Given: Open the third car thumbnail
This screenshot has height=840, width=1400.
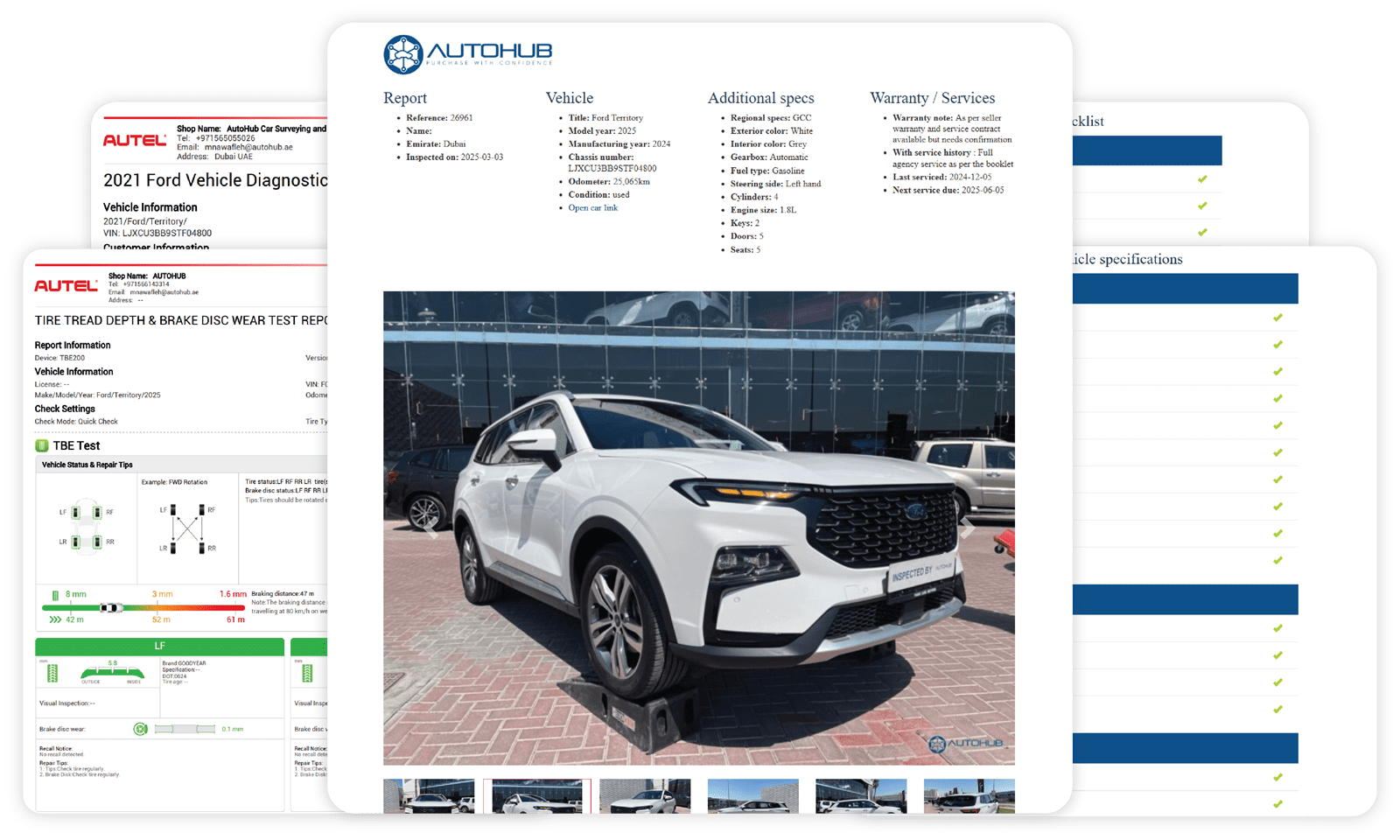Looking at the screenshot, I should coord(645,796).
